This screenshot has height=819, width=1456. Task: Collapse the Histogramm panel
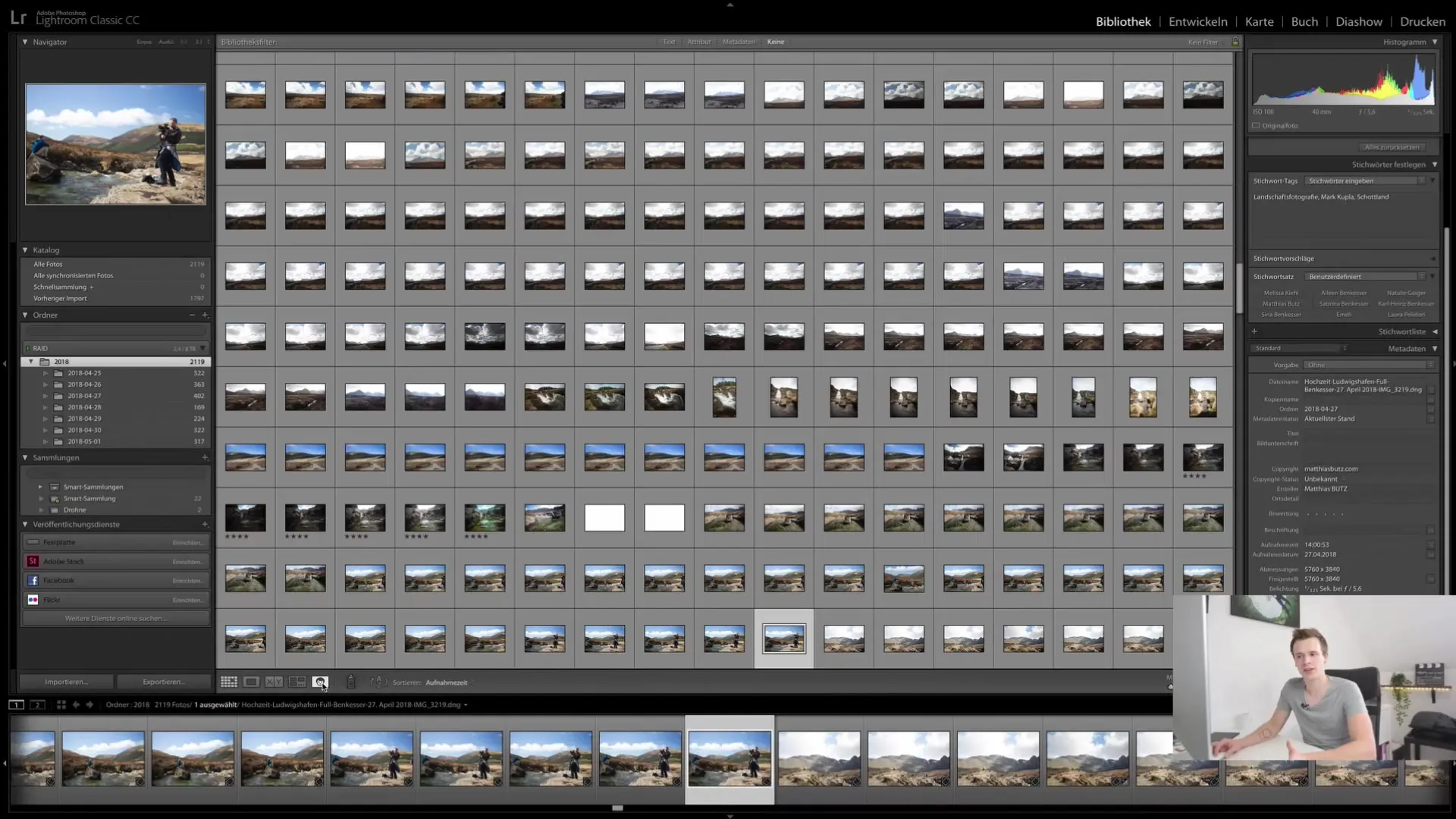(1435, 42)
